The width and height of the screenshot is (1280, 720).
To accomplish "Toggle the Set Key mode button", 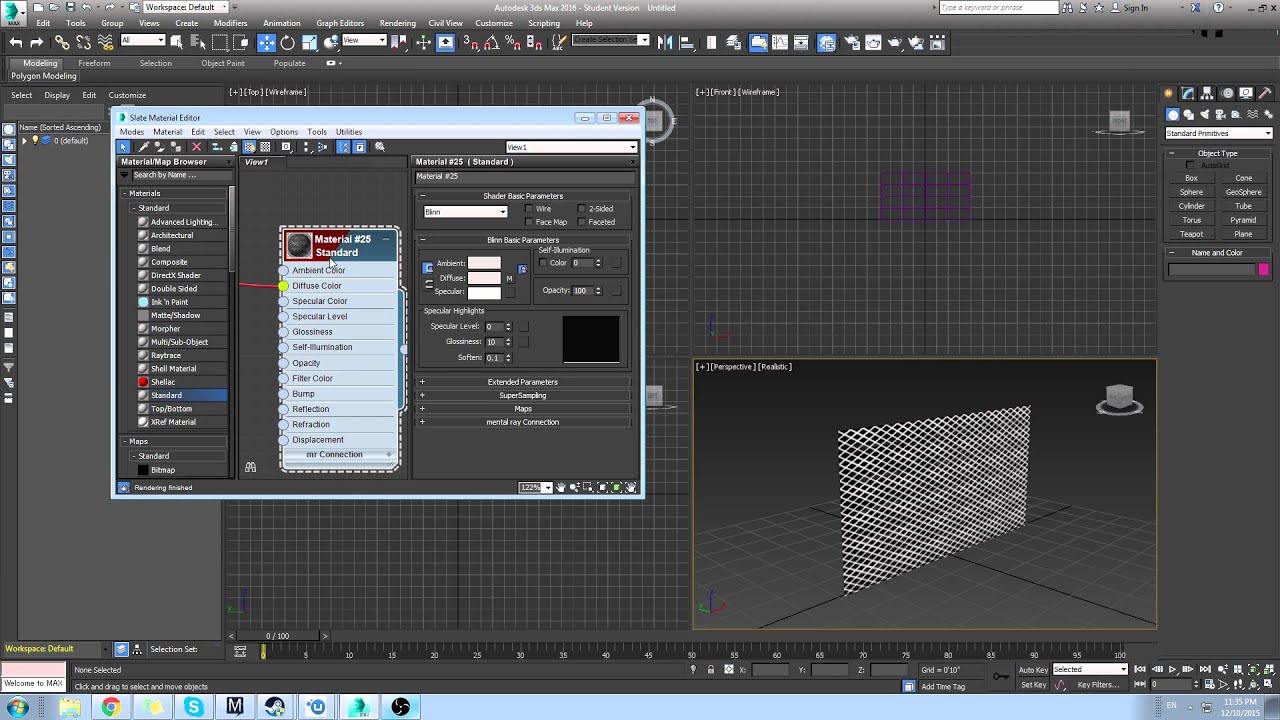I will point(1033,685).
